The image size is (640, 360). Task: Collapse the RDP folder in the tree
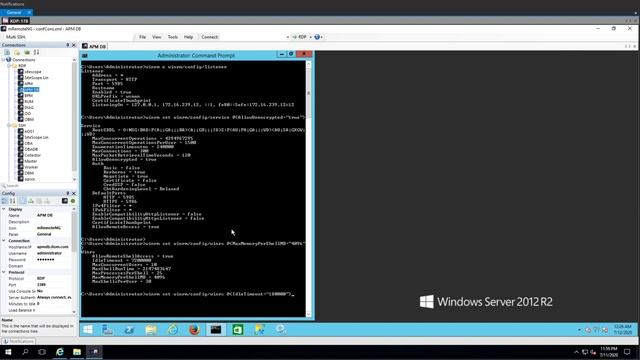click(x=9, y=65)
